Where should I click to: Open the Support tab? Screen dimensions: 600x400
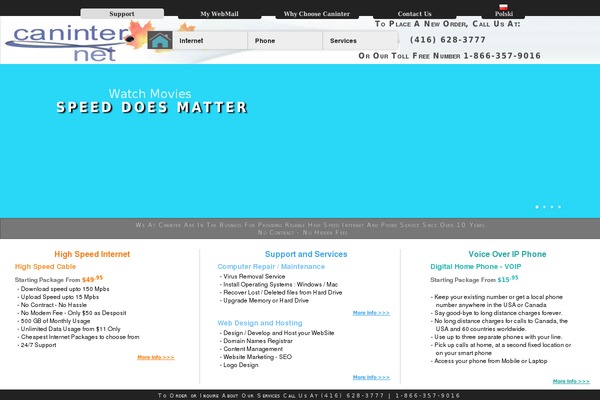point(122,14)
